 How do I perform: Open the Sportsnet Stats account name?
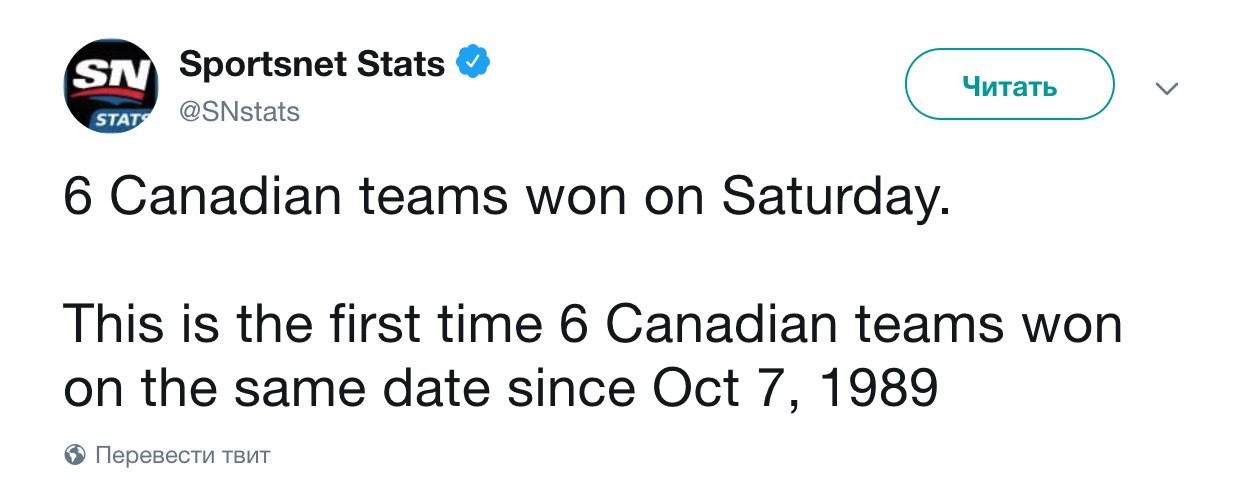point(312,65)
